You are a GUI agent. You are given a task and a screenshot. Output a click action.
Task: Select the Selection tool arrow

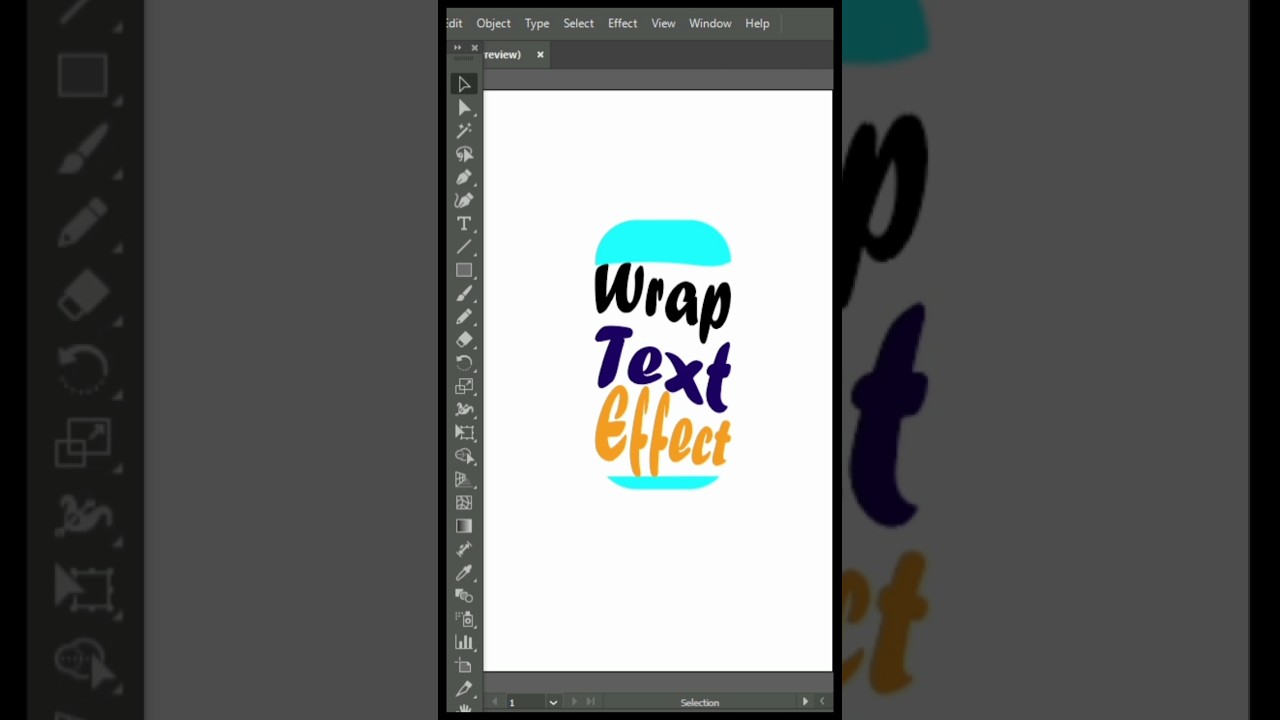pos(464,85)
